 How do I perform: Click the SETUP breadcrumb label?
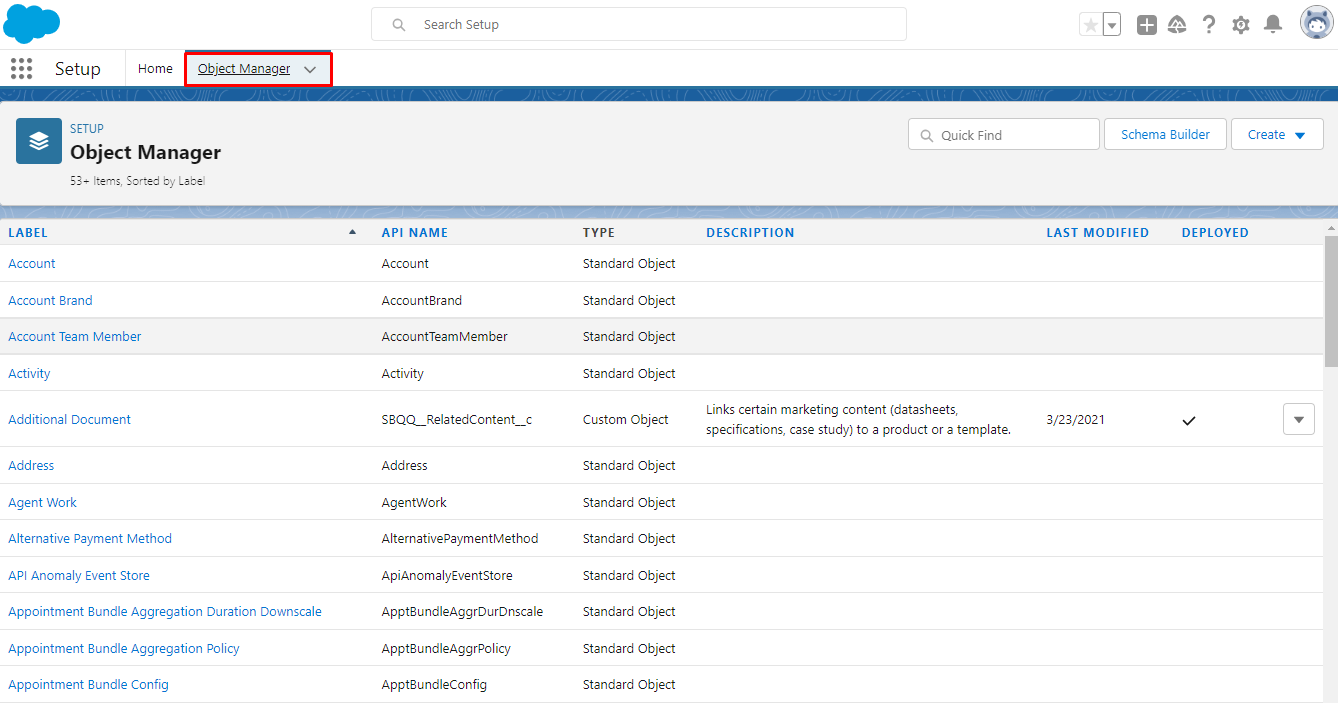pos(87,129)
